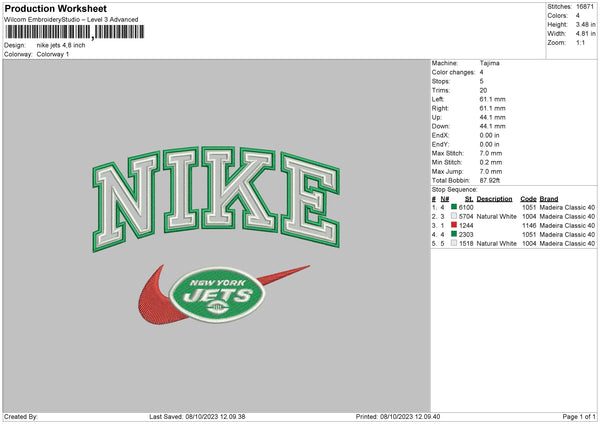Click the 'Brand' column header
The image size is (600, 424).
pos(549,199)
